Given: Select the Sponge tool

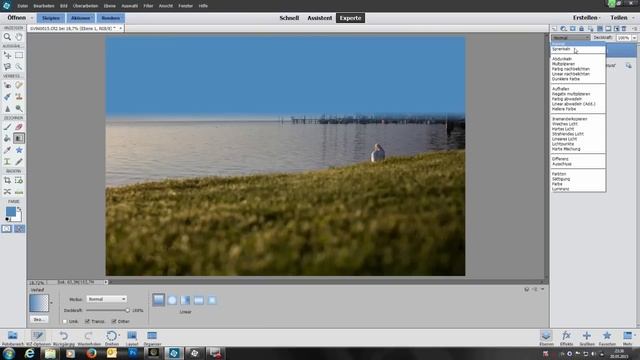Looking at the screenshot, I should (x=19, y=109).
